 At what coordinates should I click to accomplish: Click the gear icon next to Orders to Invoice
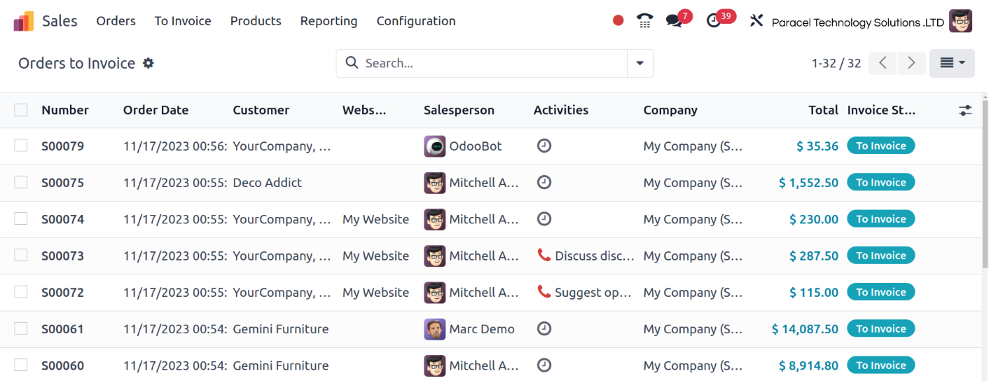click(x=148, y=63)
